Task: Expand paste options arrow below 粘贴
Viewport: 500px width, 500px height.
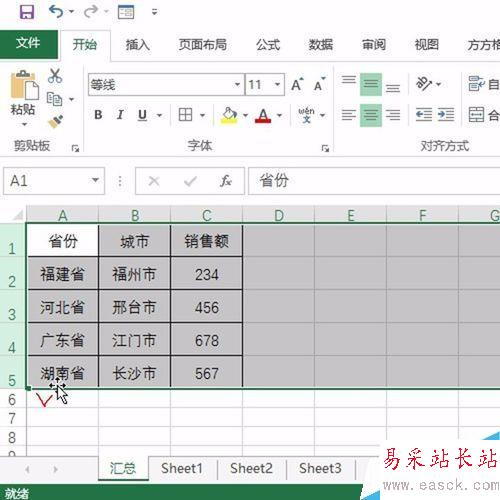Action: pyautogui.click(x=24, y=125)
